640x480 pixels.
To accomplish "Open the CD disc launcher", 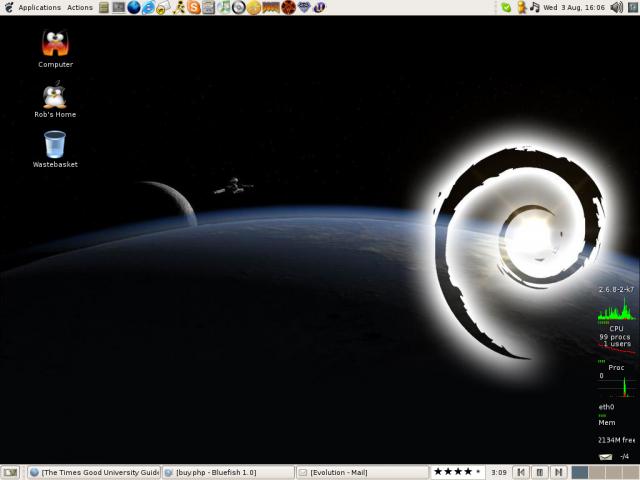I will point(239,7).
